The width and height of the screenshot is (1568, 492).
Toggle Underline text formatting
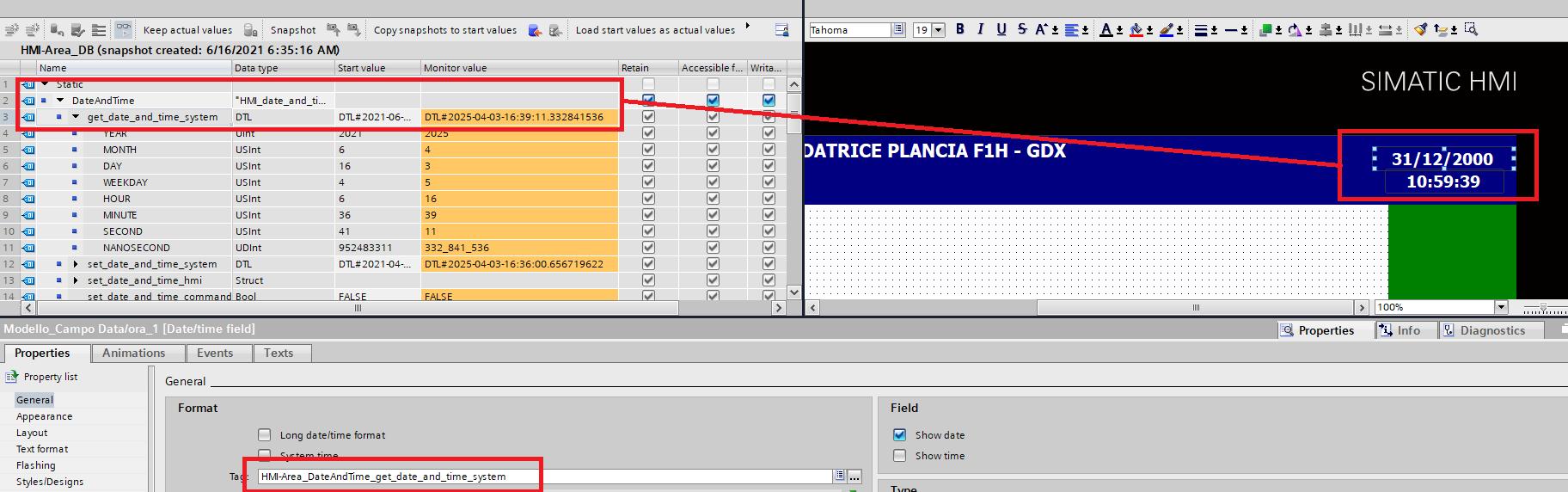pyautogui.click(x=1001, y=29)
